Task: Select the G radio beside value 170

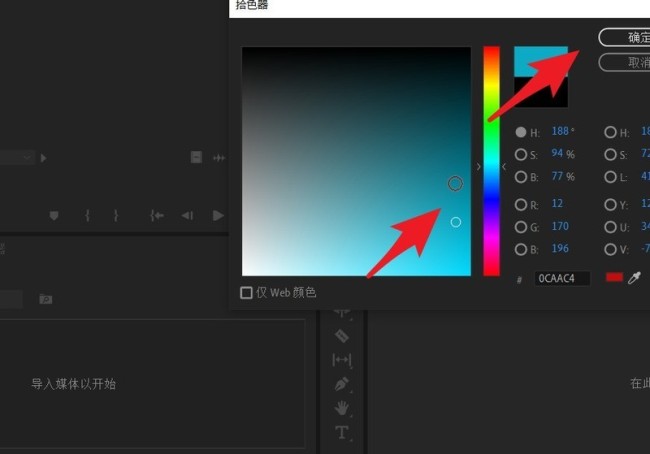Action: click(x=521, y=227)
